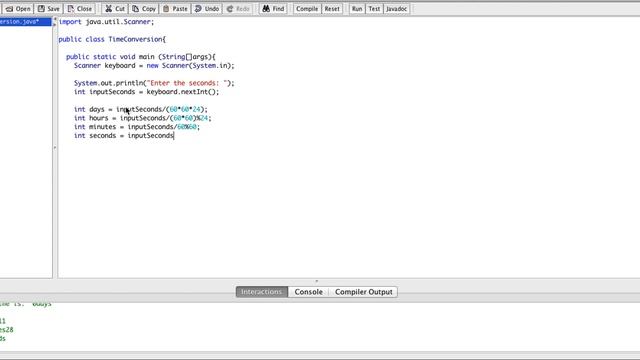Image resolution: width=640 pixels, height=360 pixels.
Task: Open the Console tab
Action: coord(309,292)
